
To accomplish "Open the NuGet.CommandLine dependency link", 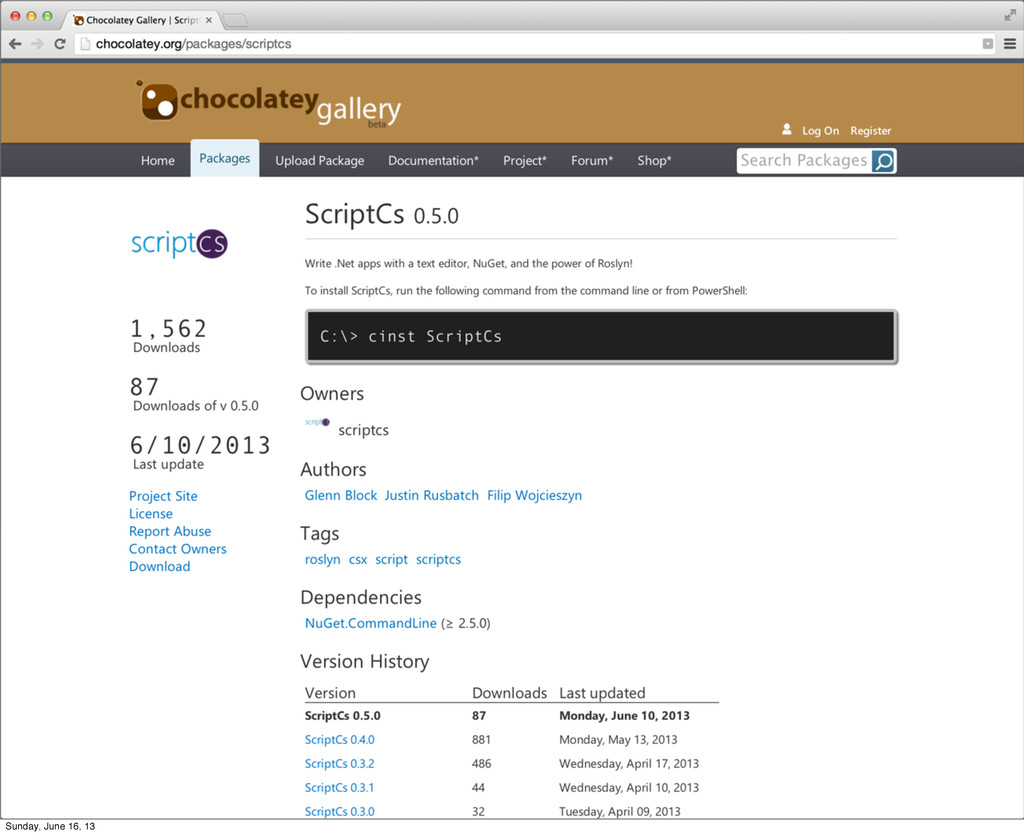I will point(370,623).
